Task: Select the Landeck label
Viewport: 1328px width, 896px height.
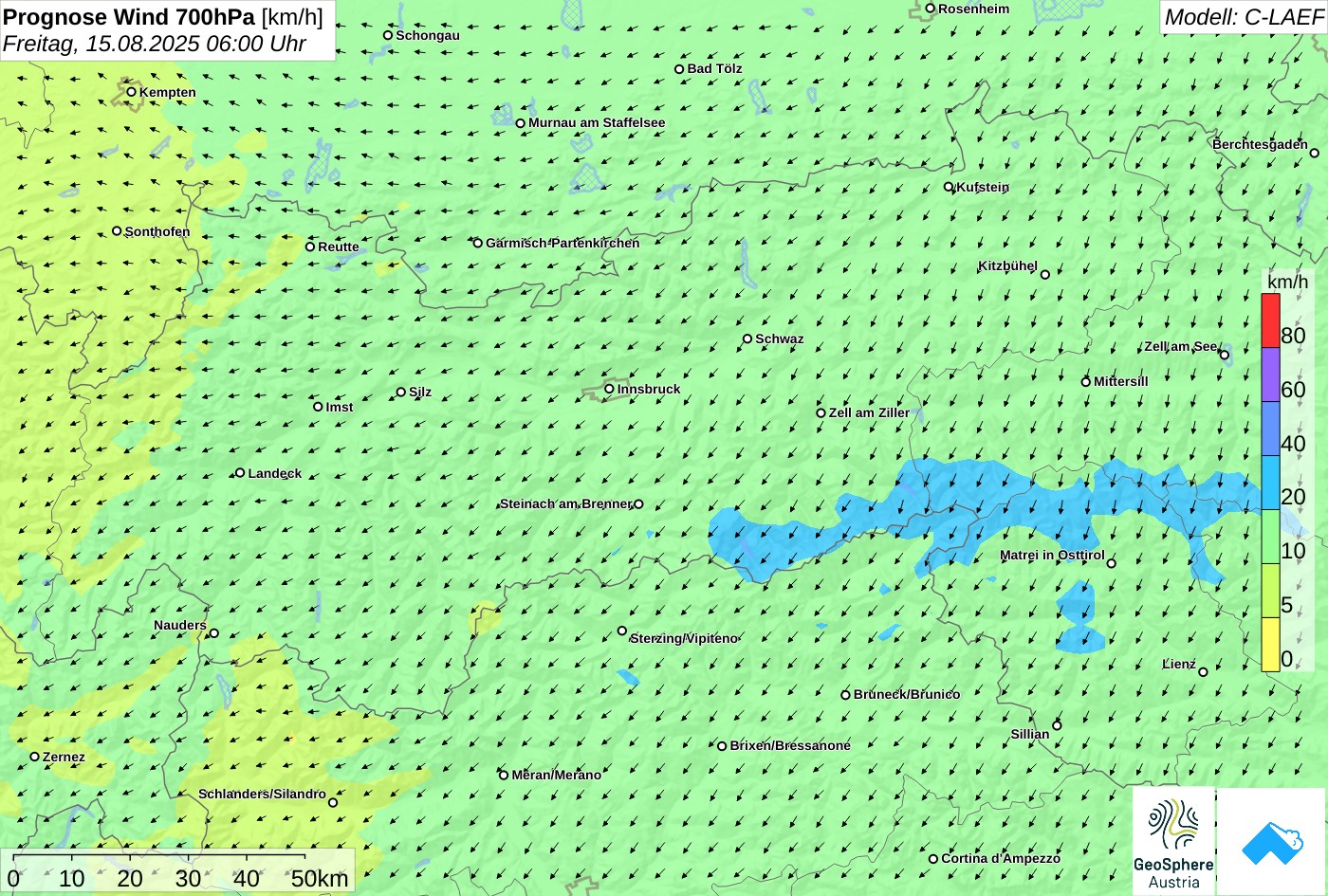Action: pyautogui.click(x=275, y=473)
